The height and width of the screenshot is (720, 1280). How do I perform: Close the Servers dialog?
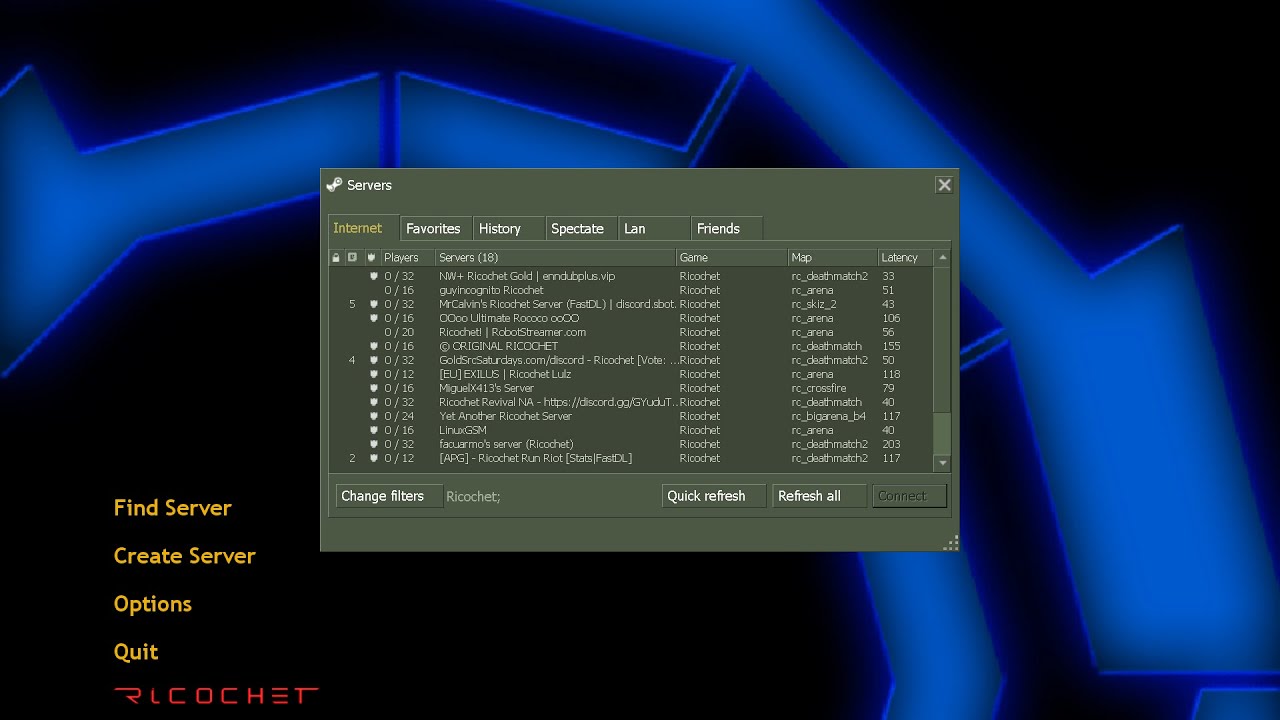click(944, 185)
